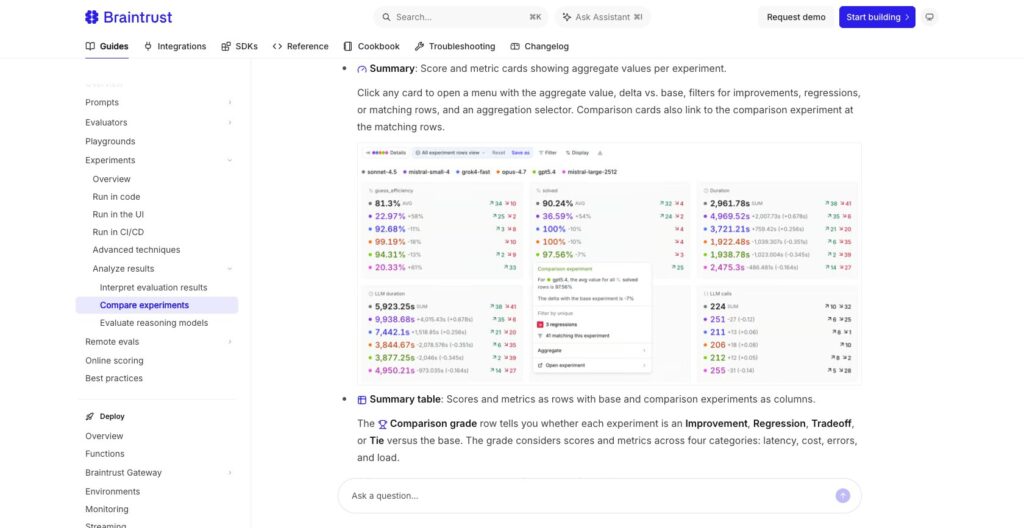1024x528 pixels.
Task: Click the Cookbook icon
Action: pos(348,46)
